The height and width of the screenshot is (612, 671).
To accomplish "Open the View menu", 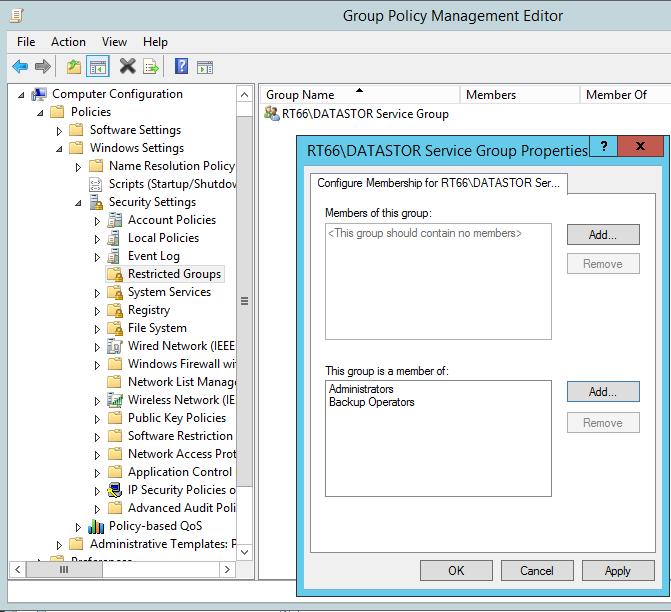I will [x=114, y=42].
